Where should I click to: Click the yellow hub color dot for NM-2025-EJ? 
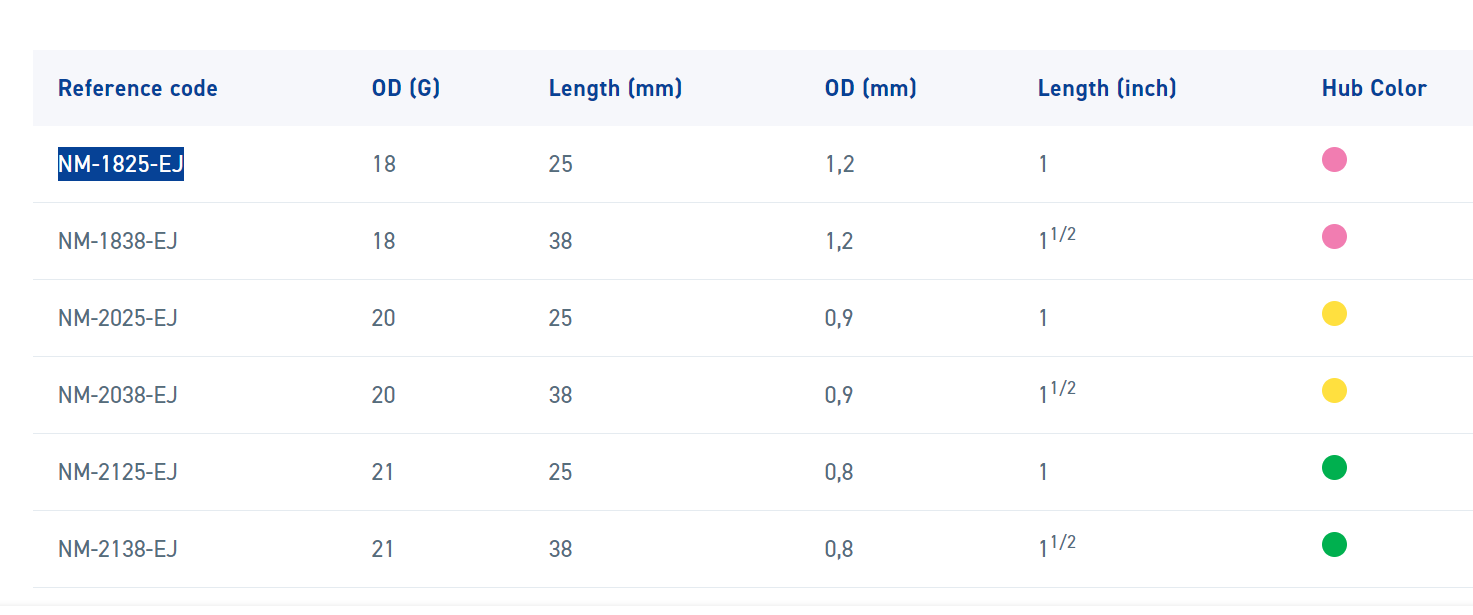[1334, 314]
